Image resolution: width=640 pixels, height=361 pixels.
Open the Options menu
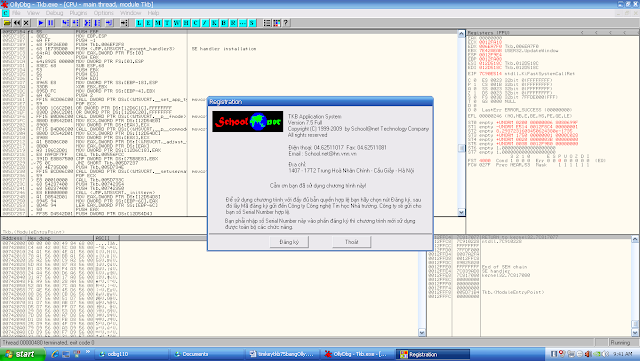(104, 13)
